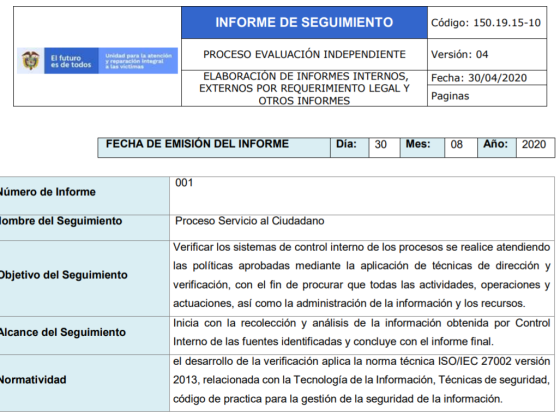Click 'Verificar los sistemas de control interno' line
This screenshot has width=560, height=420.
[x=361, y=247]
